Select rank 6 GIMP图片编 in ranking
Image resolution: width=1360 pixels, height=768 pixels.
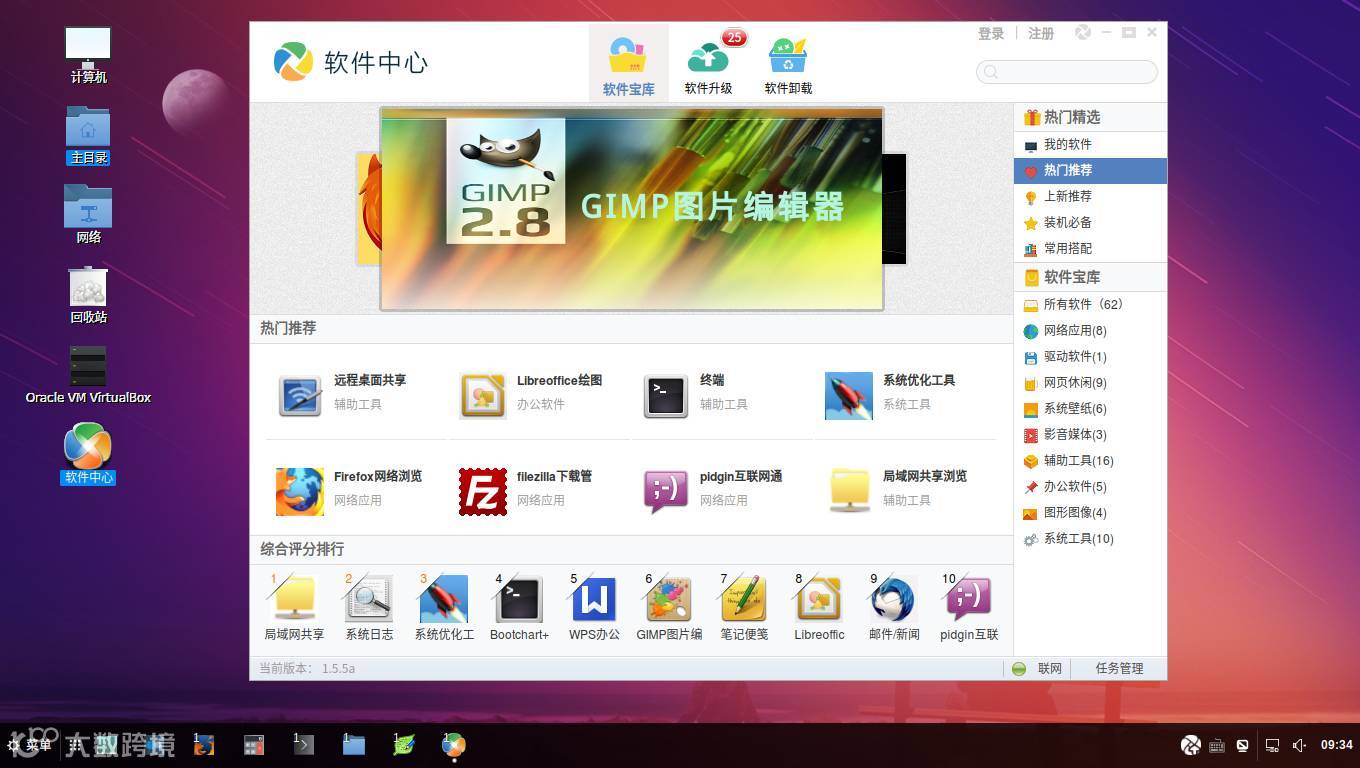click(669, 607)
